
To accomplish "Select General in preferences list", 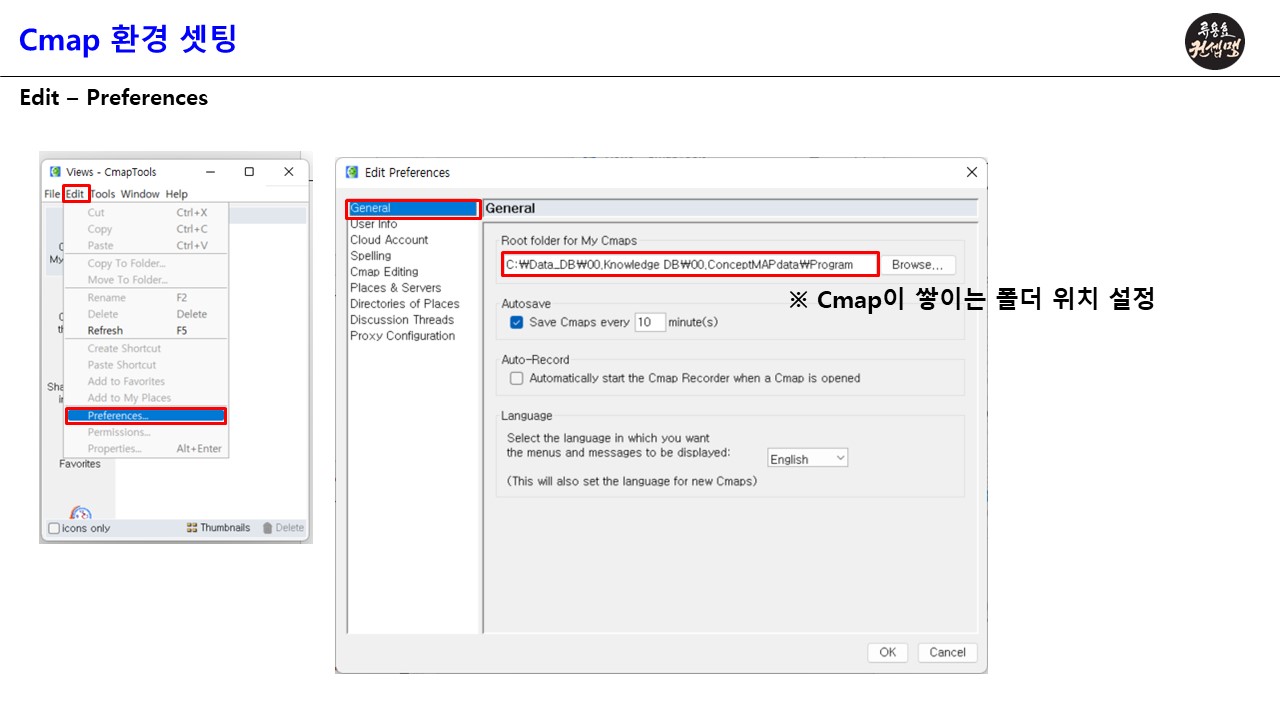I will click(413, 208).
